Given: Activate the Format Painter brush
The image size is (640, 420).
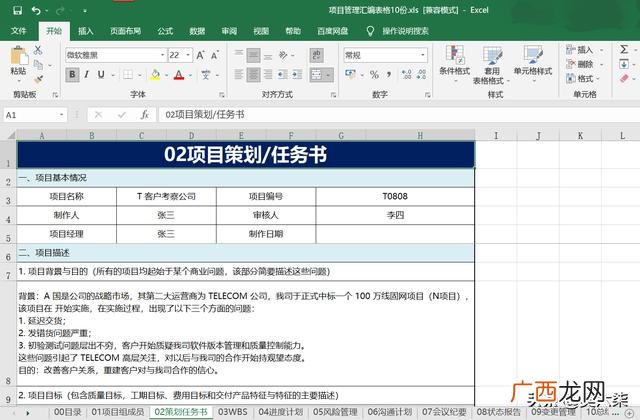Looking at the screenshot, I should pyautogui.click(x=38, y=79).
